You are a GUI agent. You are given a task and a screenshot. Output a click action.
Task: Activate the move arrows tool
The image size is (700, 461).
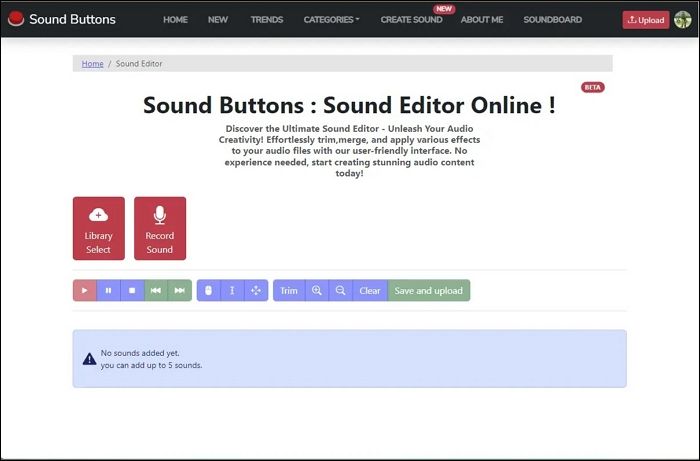click(256, 291)
